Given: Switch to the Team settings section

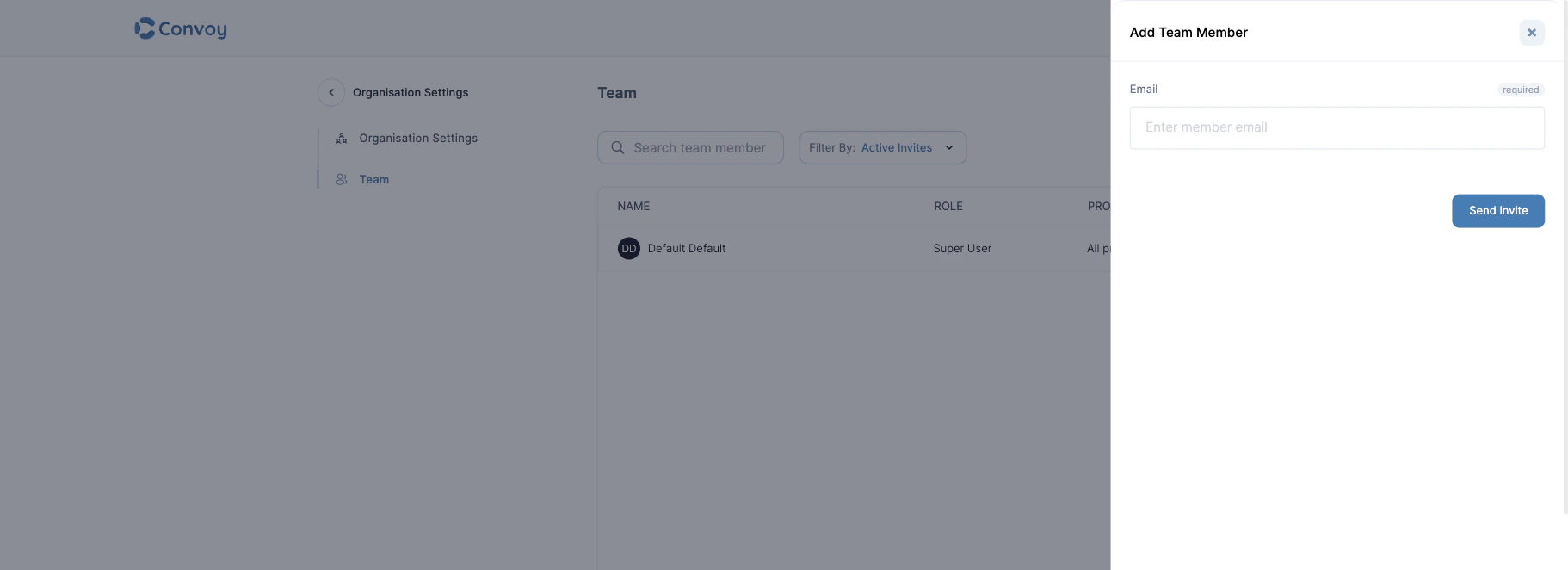Looking at the screenshot, I should 374,179.
